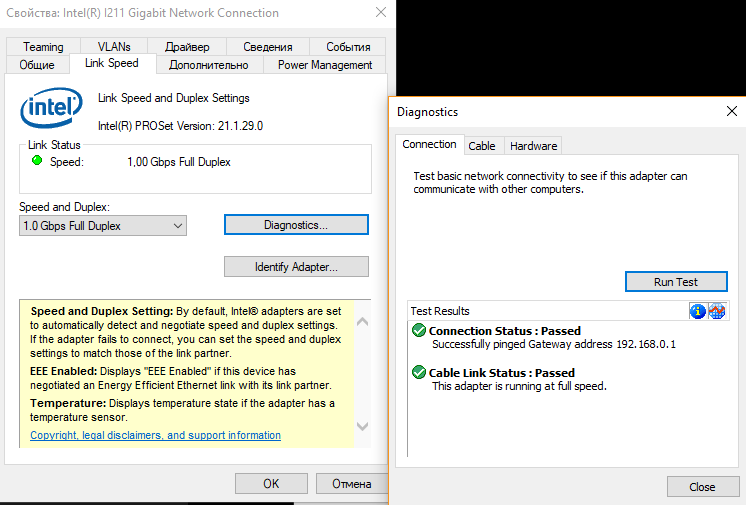
Task: Confirm the properties with OK
Action: click(x=271, y=484)
